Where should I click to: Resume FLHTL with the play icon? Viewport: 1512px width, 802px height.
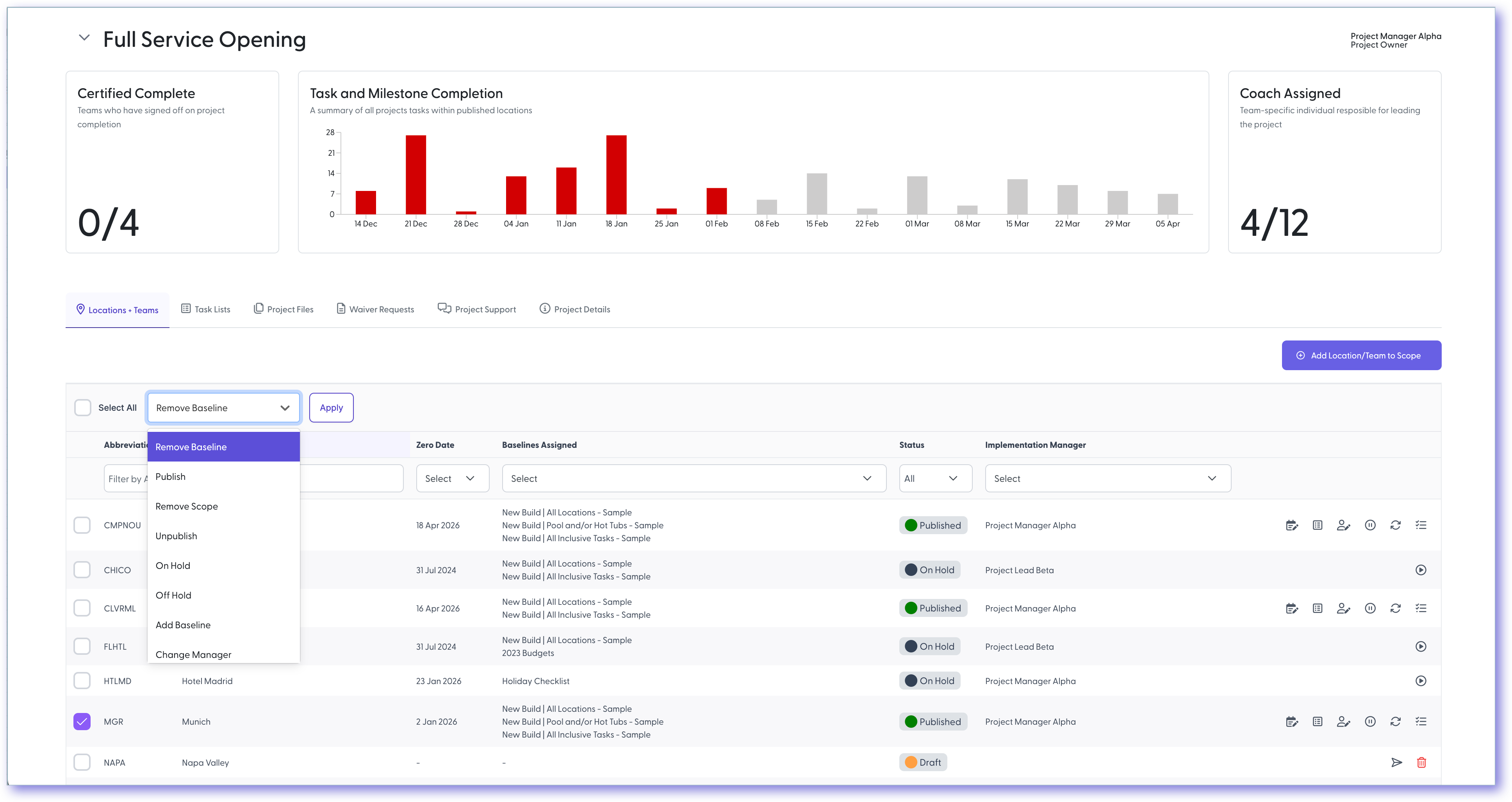(x=1421, y=647)
